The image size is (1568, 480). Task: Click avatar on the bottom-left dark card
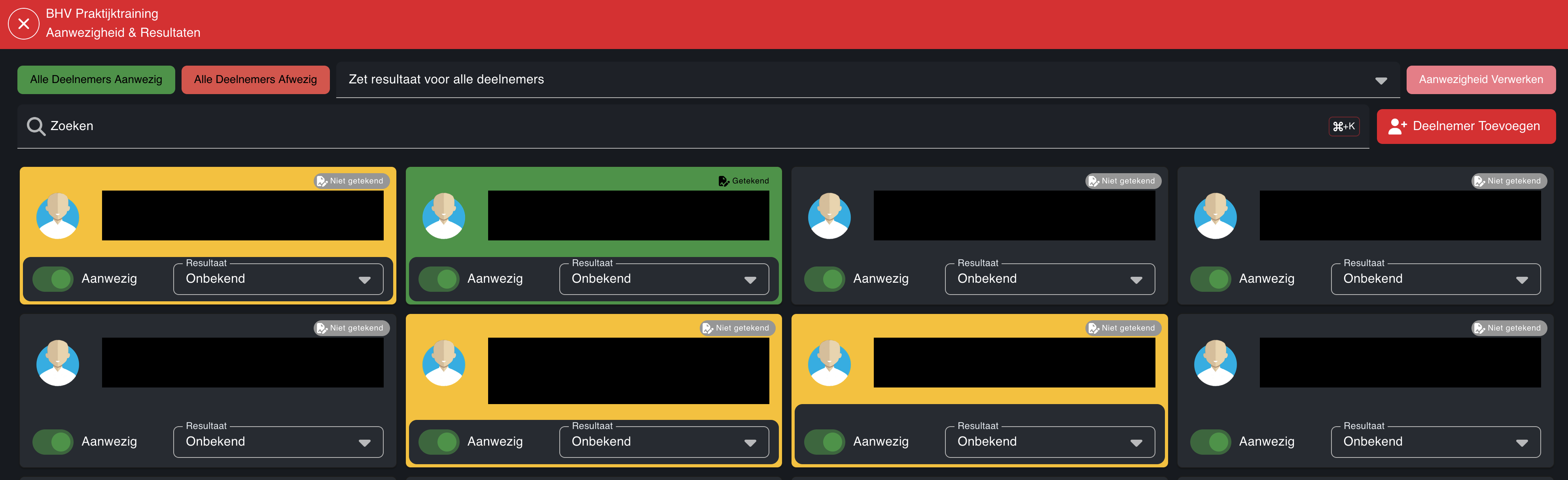pos(58,363)
